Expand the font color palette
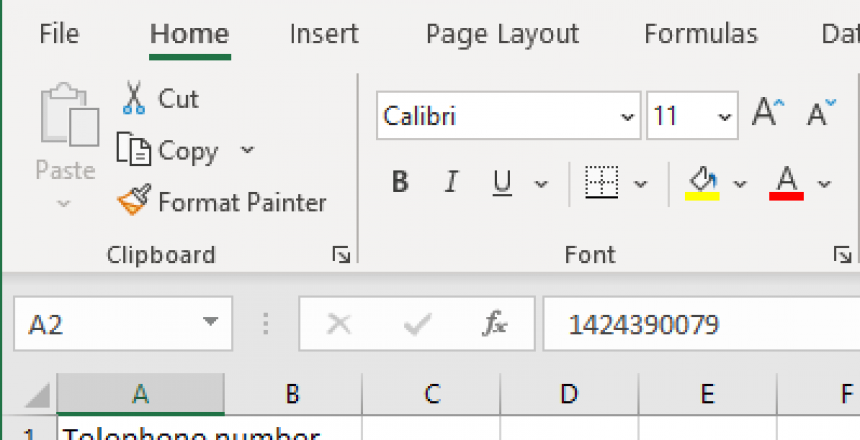This screenshot has width=860, height=440. pos(824,183)
